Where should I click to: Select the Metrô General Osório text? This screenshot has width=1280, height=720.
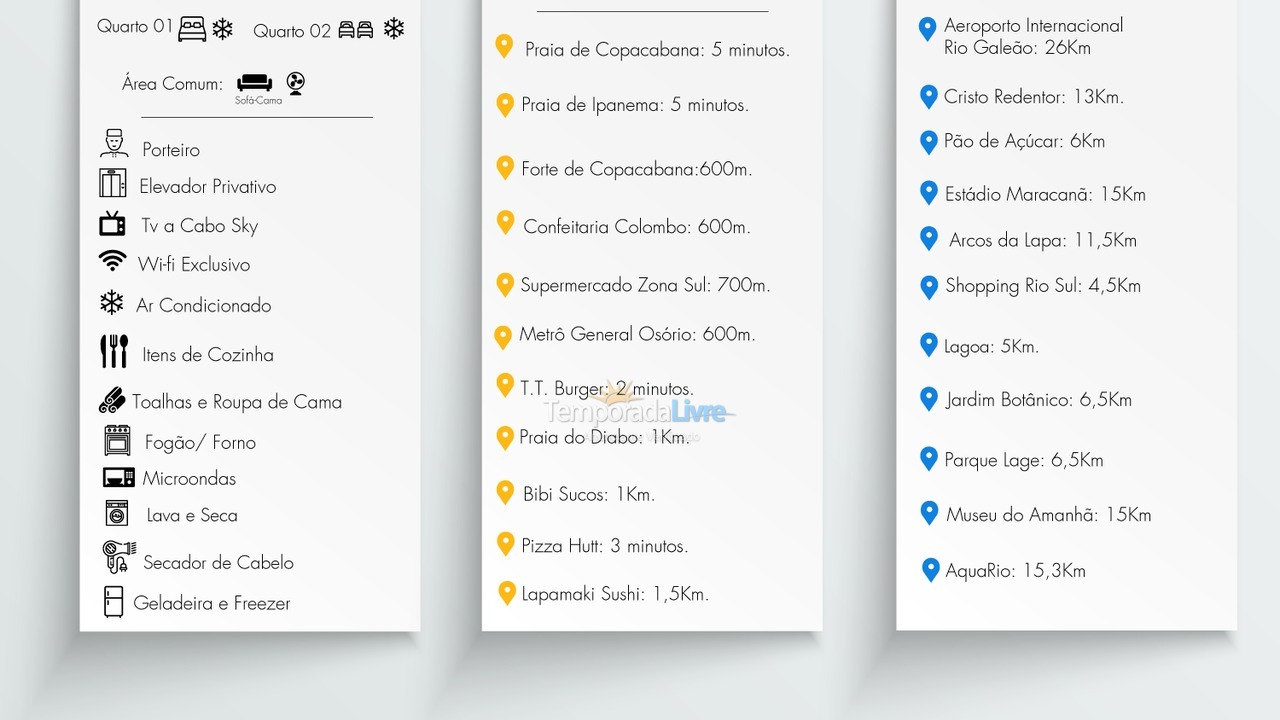(637, 335)
